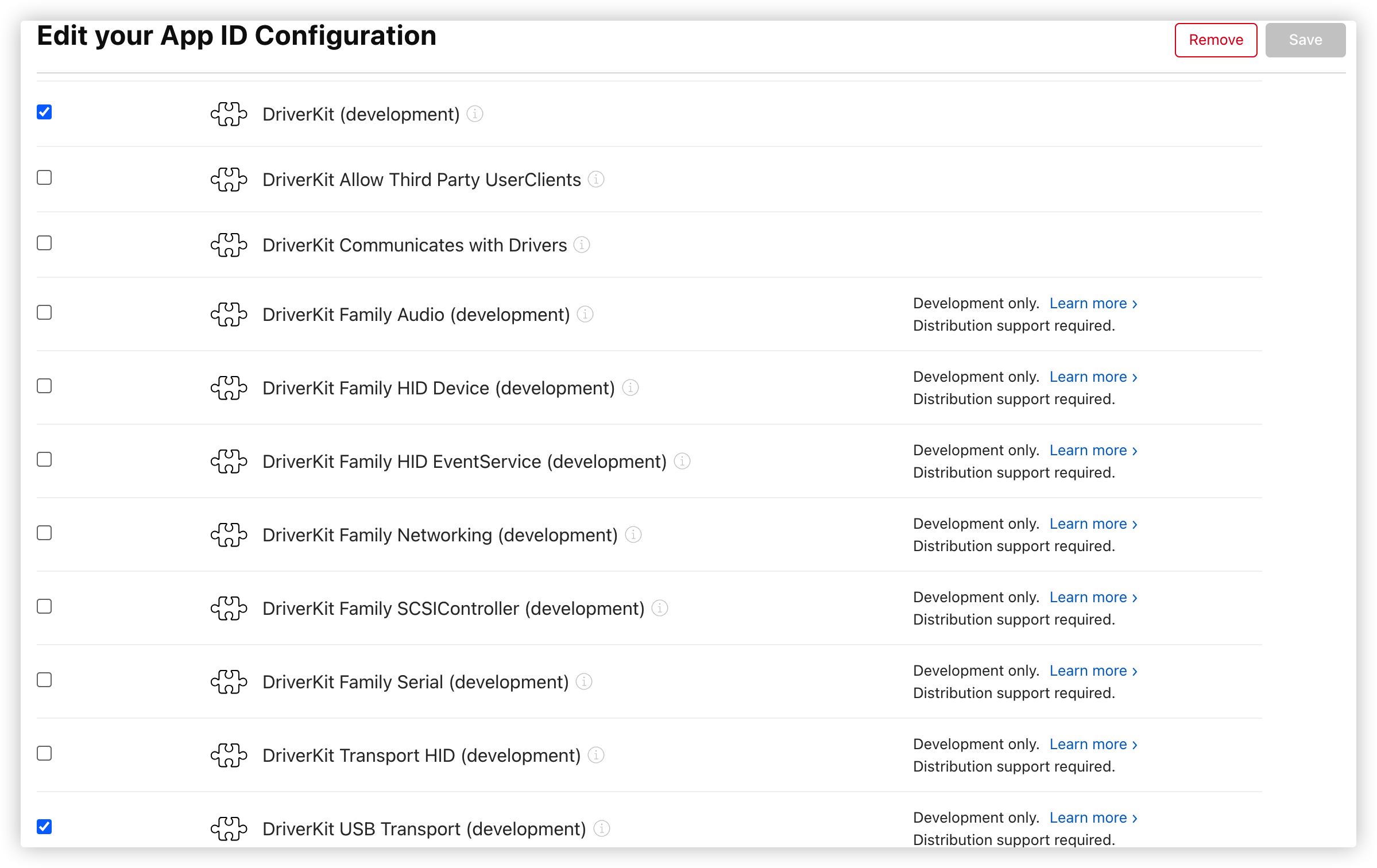Click 'DriverKit Family Networking (development)' label
Image resolution: width=1377 pixels, height=868 pixels.
440,535
